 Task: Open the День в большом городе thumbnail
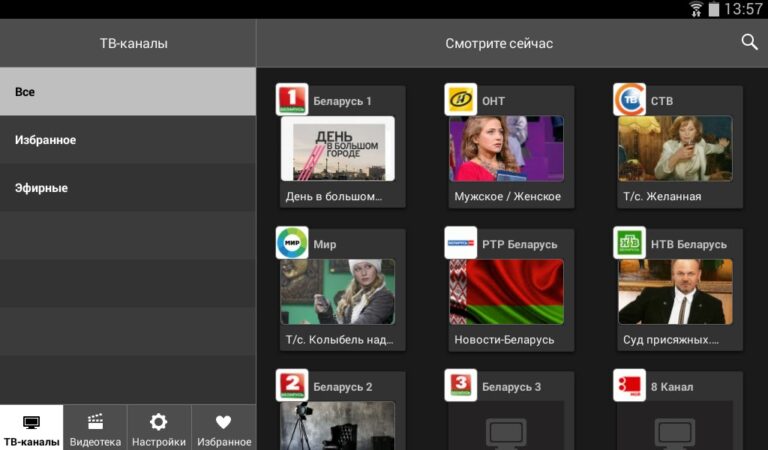pos(337,148)
